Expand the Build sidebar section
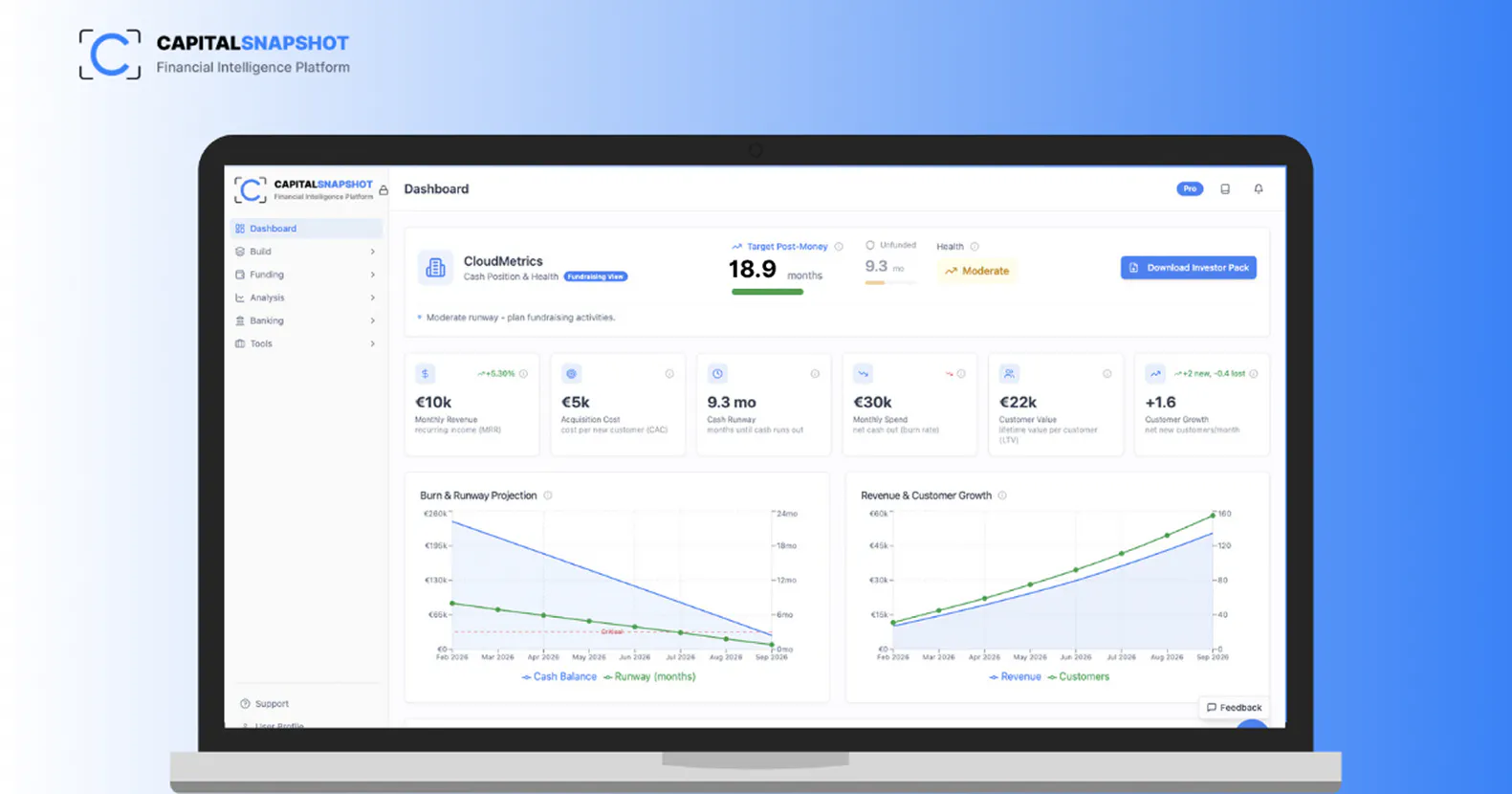This screenshot has height=794, width=1512. (x=306, y=252)
